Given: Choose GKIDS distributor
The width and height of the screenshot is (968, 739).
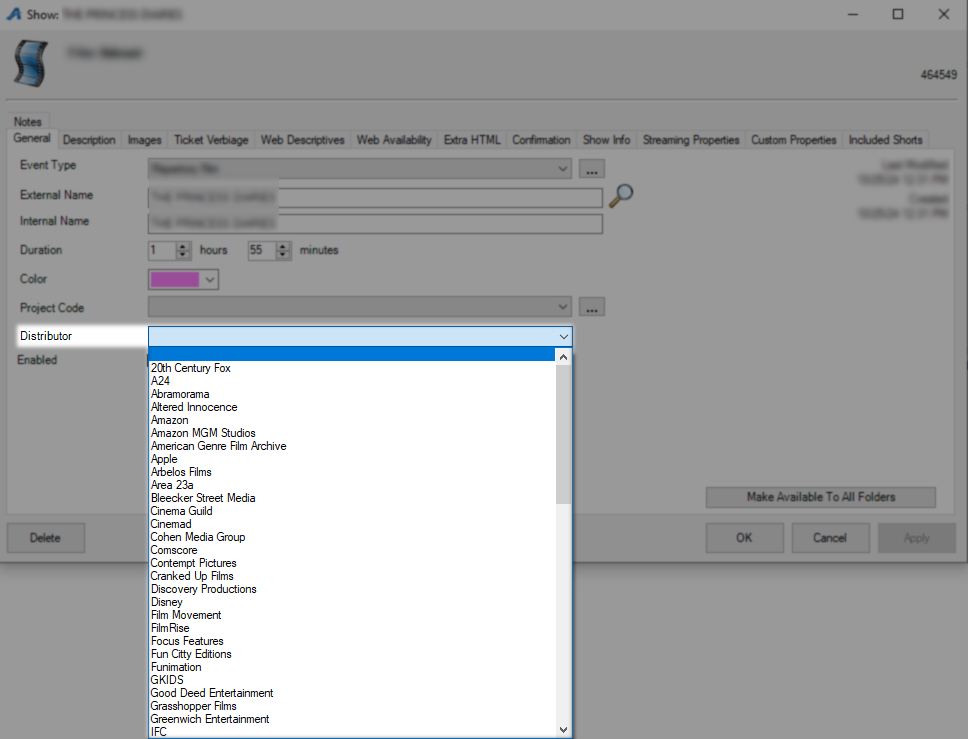Looking at the screenshot, I should click(x=352, y=680).
